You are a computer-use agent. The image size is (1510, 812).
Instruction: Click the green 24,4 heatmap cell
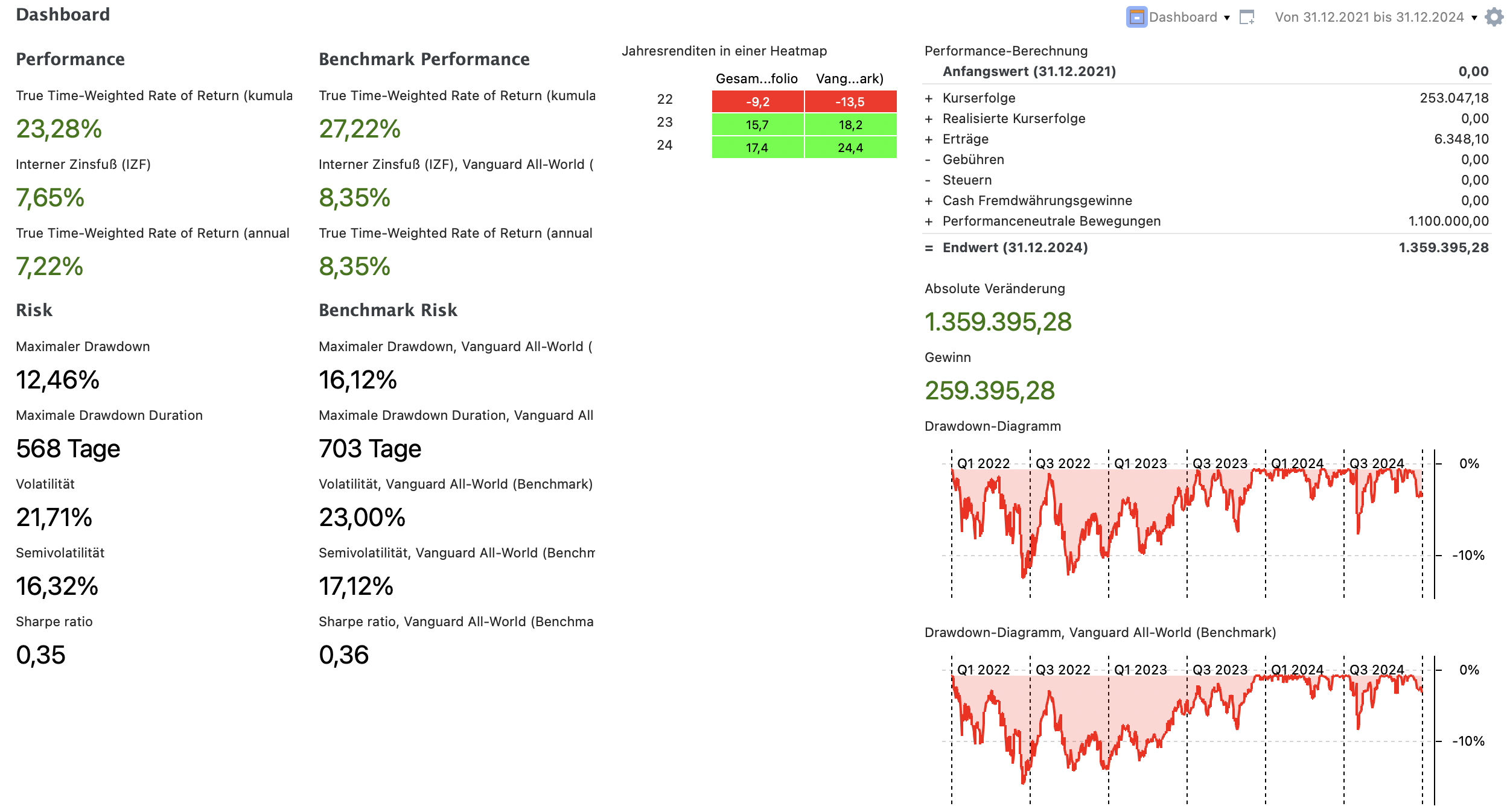pyautogui.click(x=850, y=147)
